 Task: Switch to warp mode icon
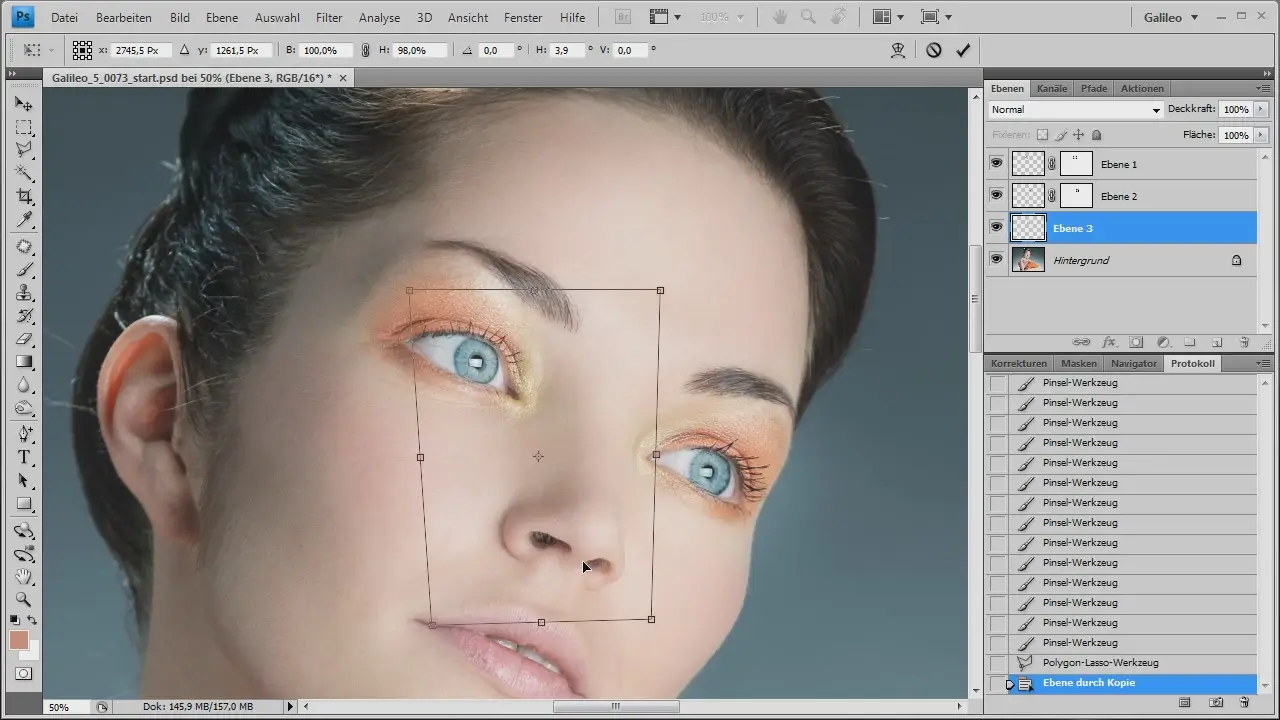pos(898,50)
